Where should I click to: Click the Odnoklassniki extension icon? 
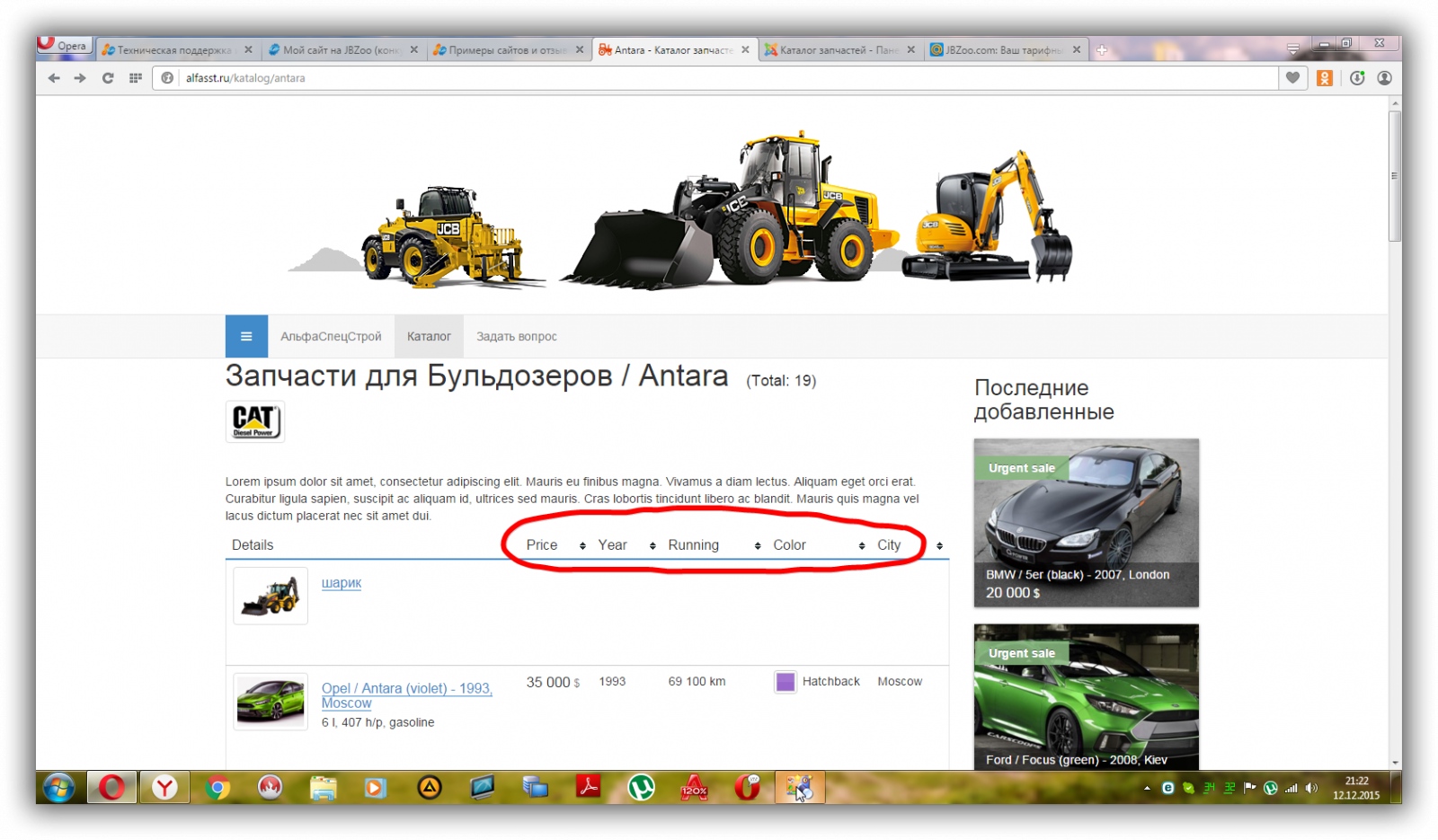[1325, 78]
